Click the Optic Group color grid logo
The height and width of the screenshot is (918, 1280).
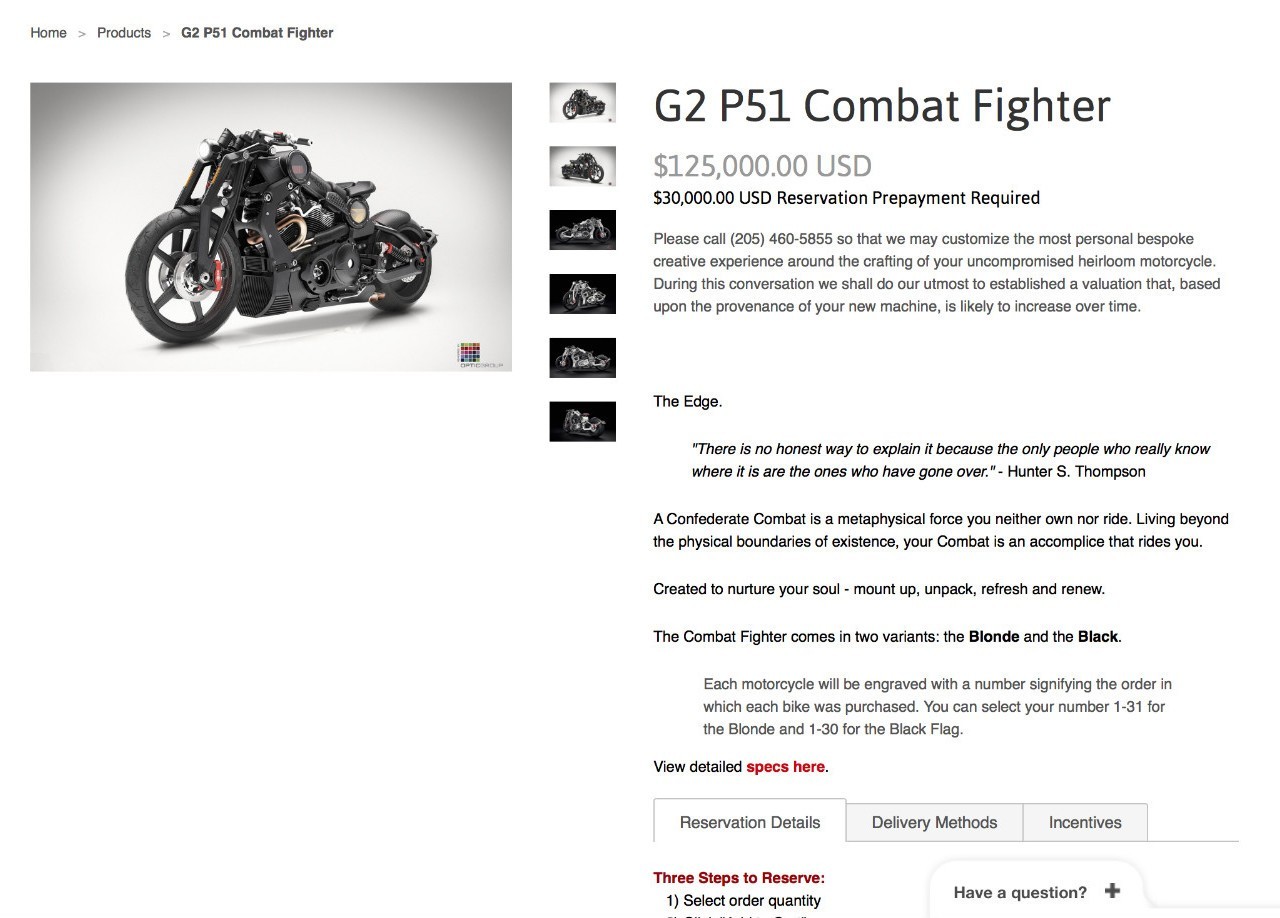pyautogui.click(x=469, y=354)
